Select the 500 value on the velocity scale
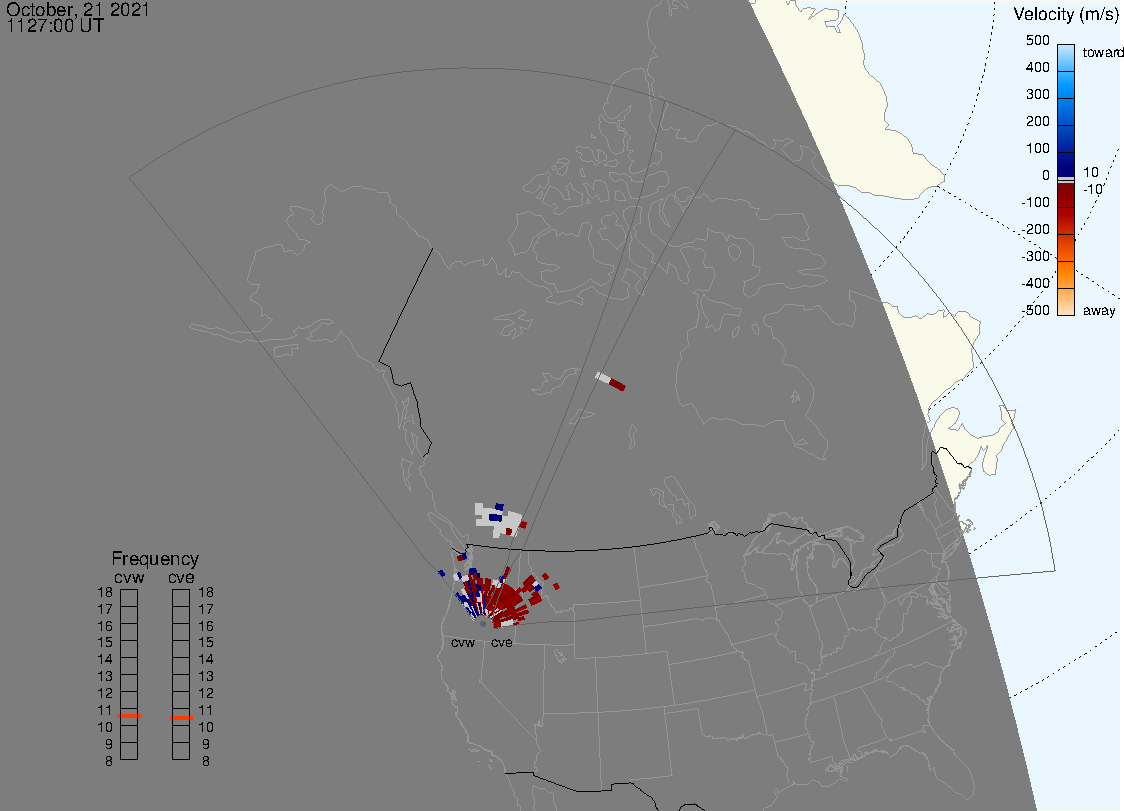 tap(1037, 40)
